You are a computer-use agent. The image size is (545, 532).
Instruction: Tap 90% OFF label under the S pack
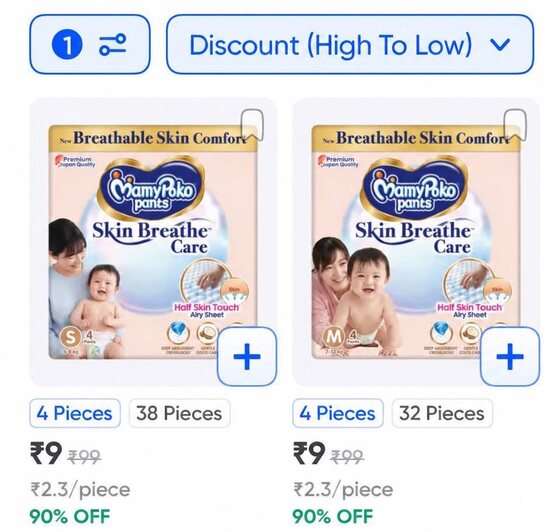70,516
